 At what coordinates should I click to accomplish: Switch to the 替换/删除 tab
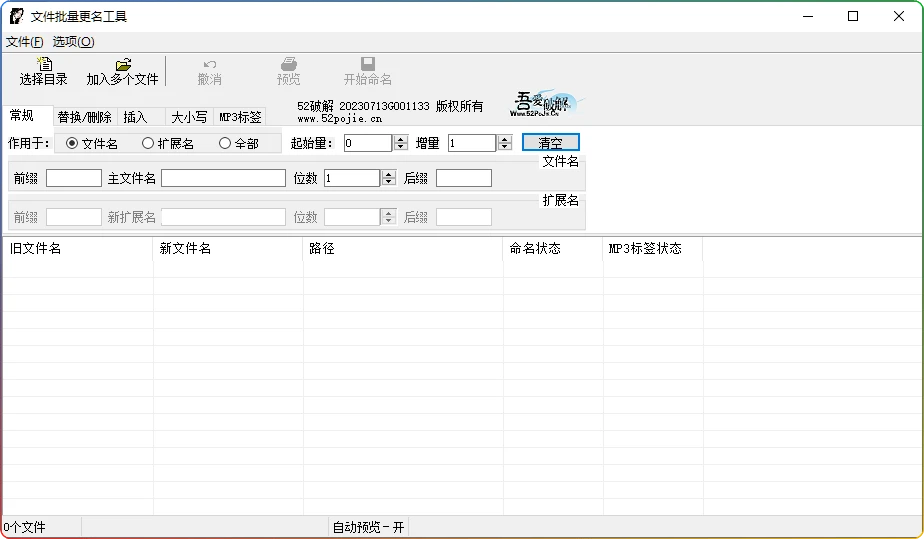pyautogui.click(x=85, y=117)
